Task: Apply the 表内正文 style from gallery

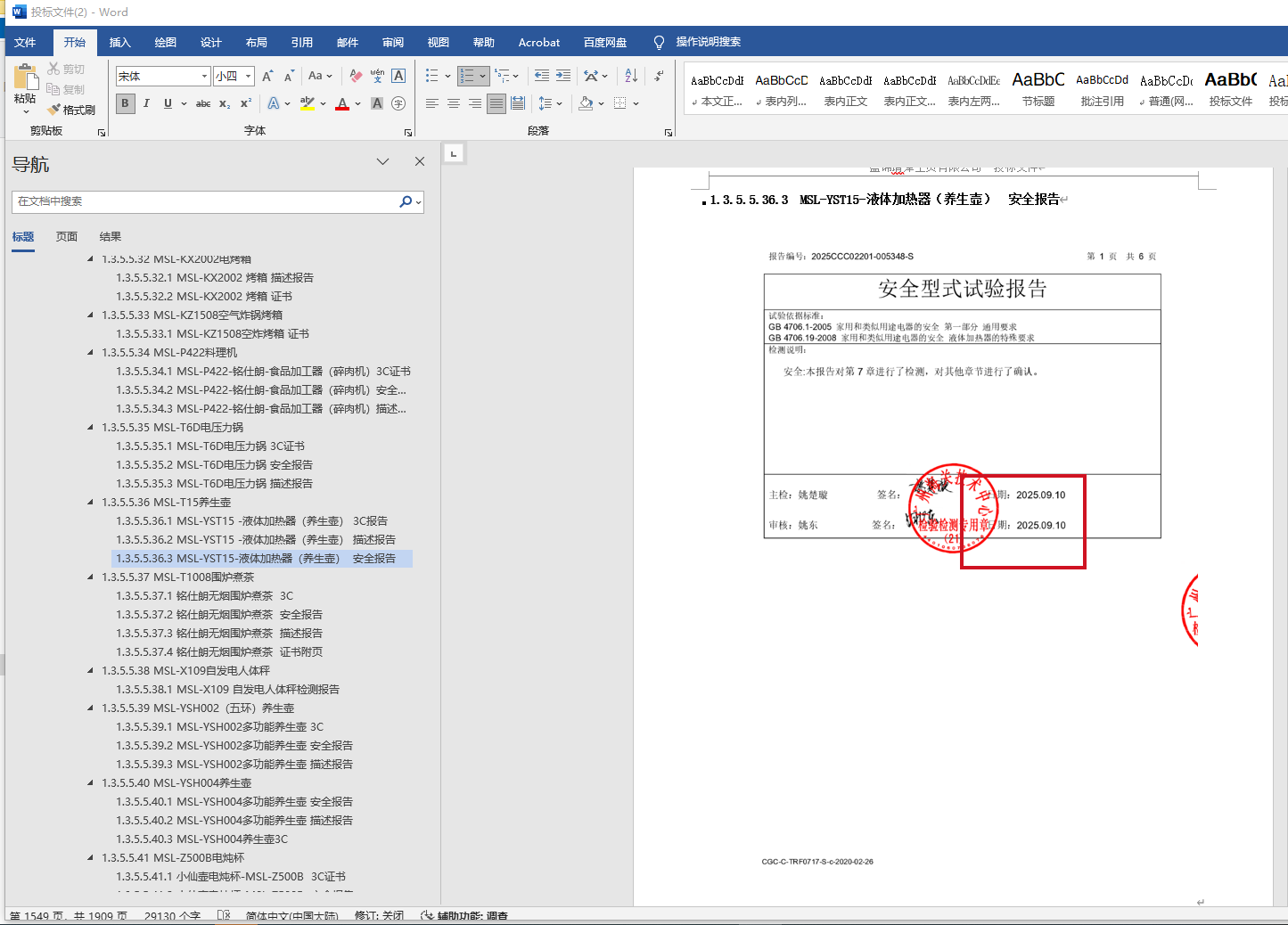Action: pyautogui.click(x=846, y=89)
